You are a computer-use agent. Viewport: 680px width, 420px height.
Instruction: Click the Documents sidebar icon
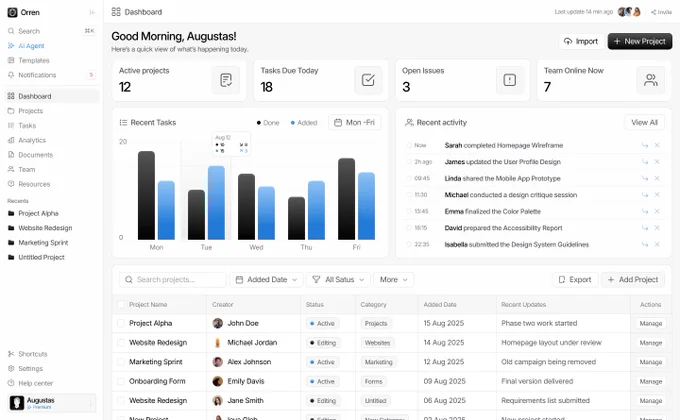coord(11,155)
